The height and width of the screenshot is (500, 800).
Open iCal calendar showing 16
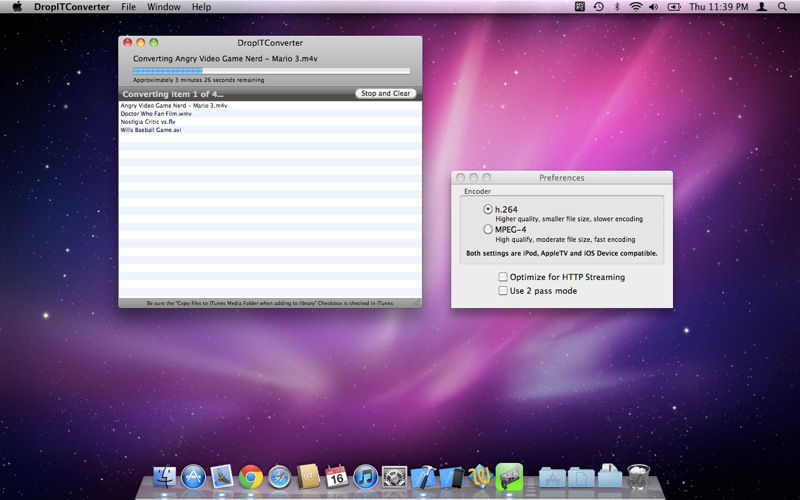tap(337, 477)
